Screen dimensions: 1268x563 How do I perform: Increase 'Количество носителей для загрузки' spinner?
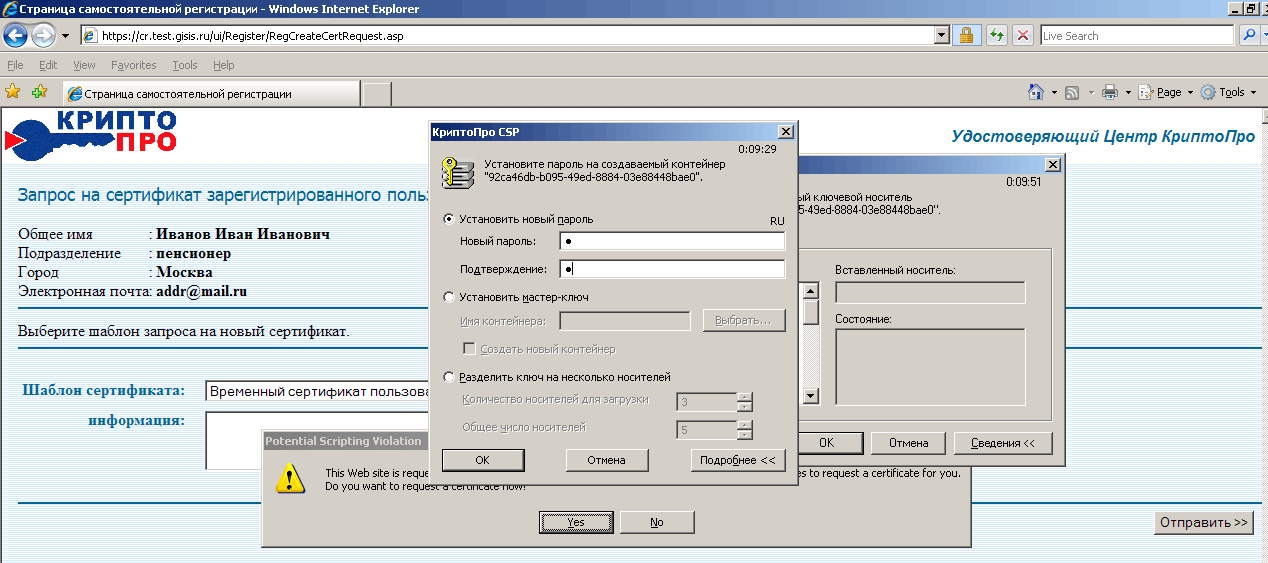[744, 397]
